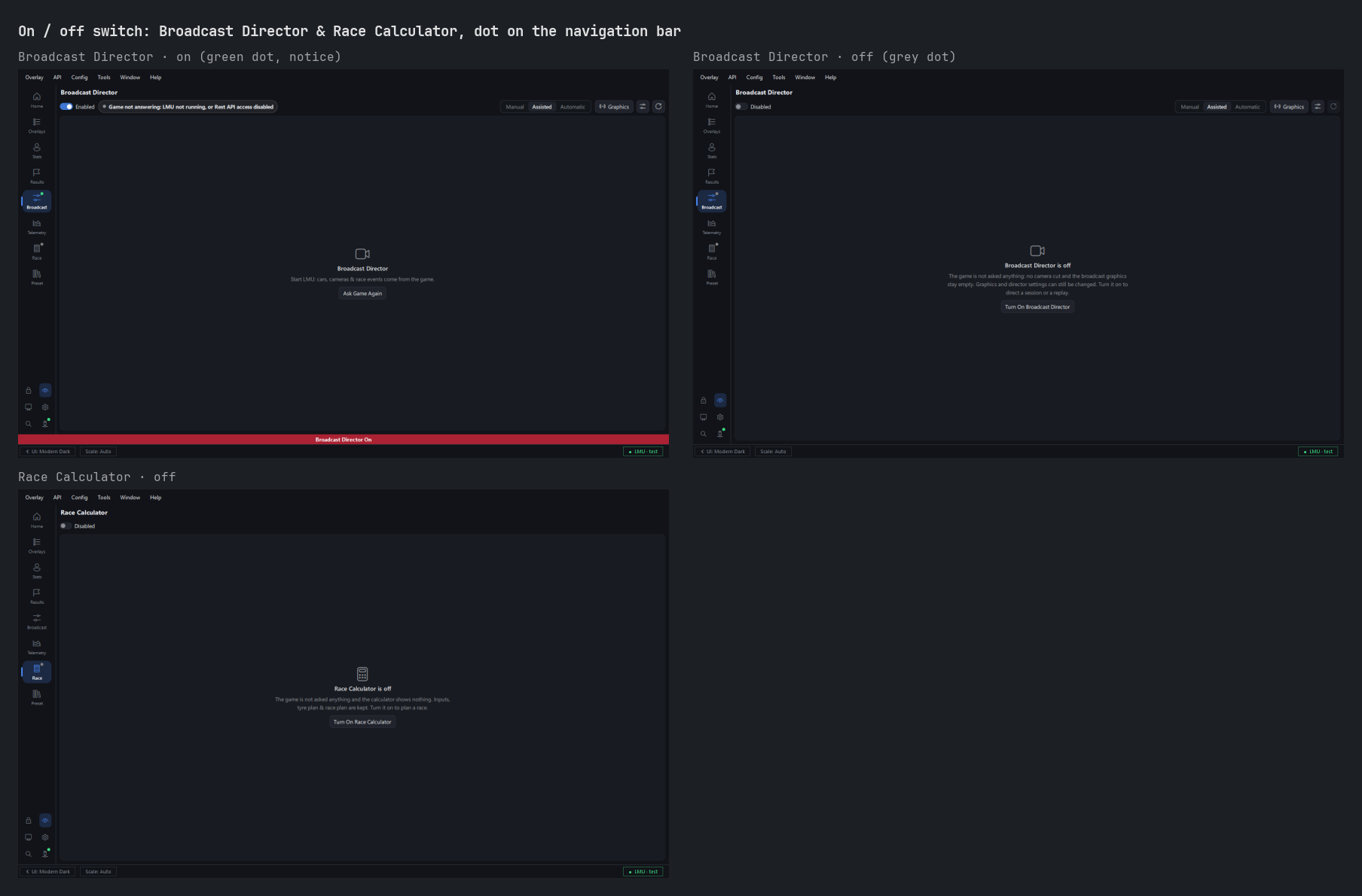Open LMU - test status selector in Director on window
The height and width of the screenshot is (896, 1362).
643,452
